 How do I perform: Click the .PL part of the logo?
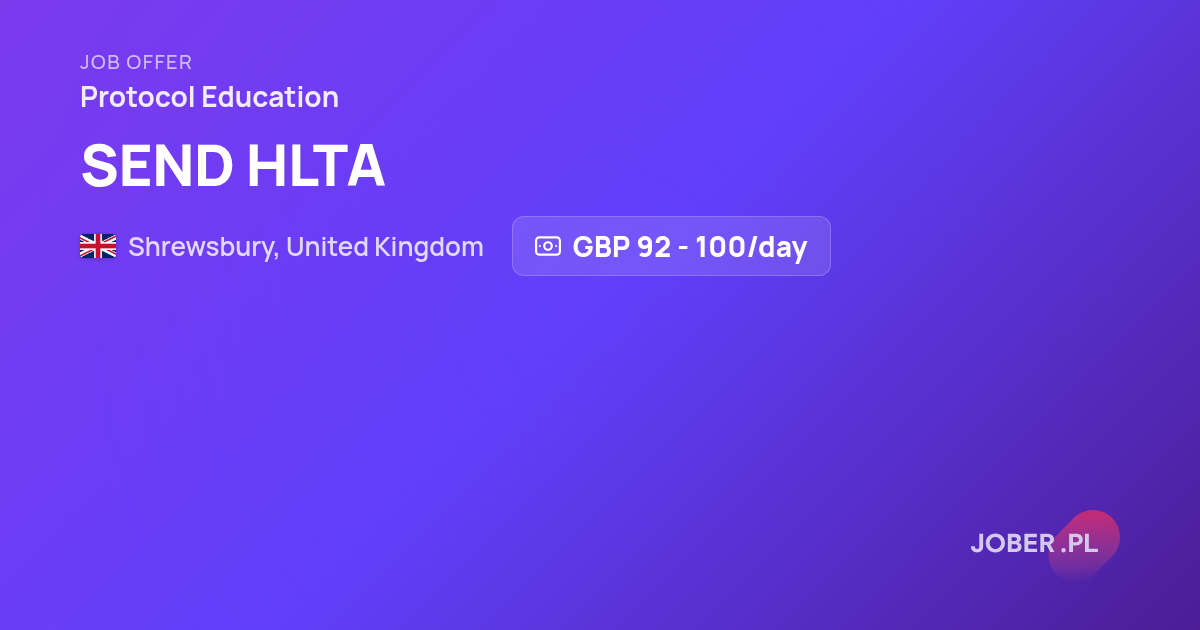(x=1080, y=544)
